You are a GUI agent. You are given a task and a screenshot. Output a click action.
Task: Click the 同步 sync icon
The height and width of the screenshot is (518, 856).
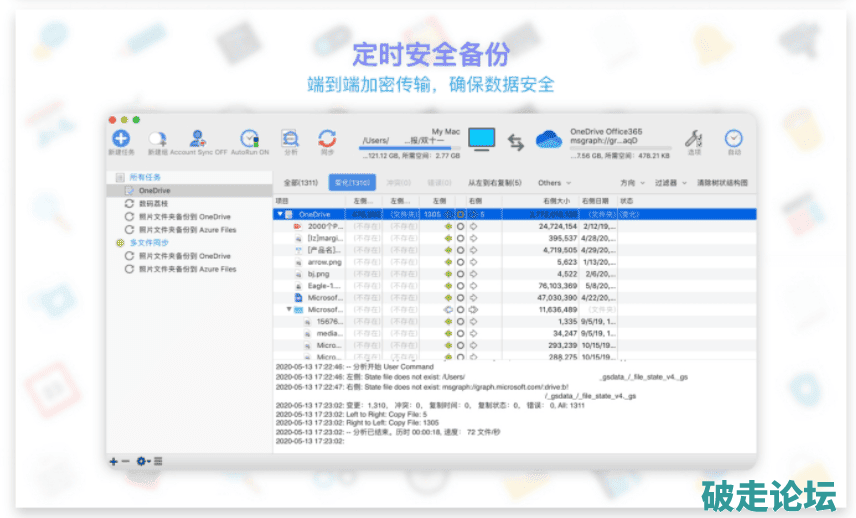coord(327,139)
